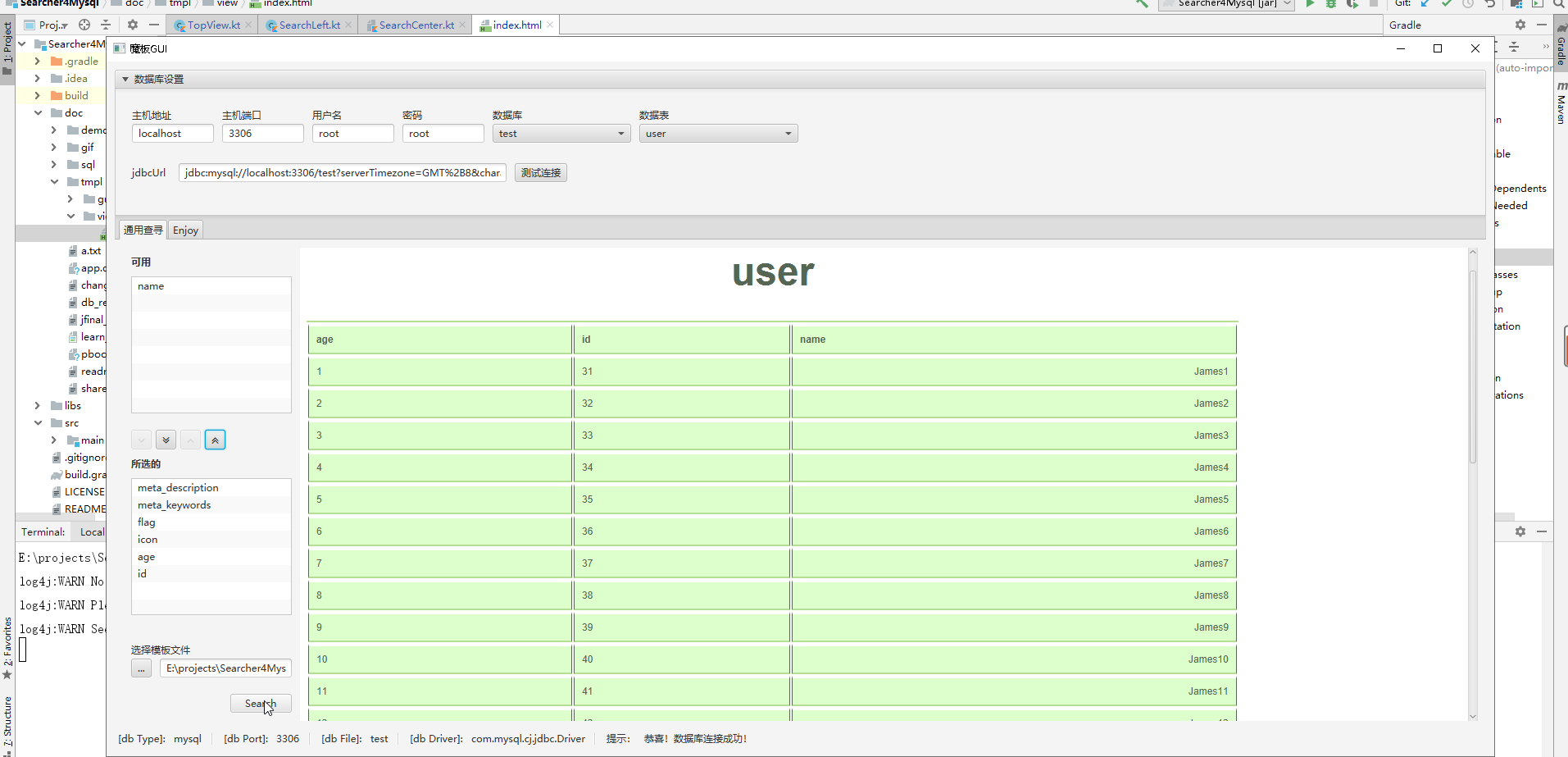Switch to the Enjoy tab

pyautogui.click(x=185, y=230)
